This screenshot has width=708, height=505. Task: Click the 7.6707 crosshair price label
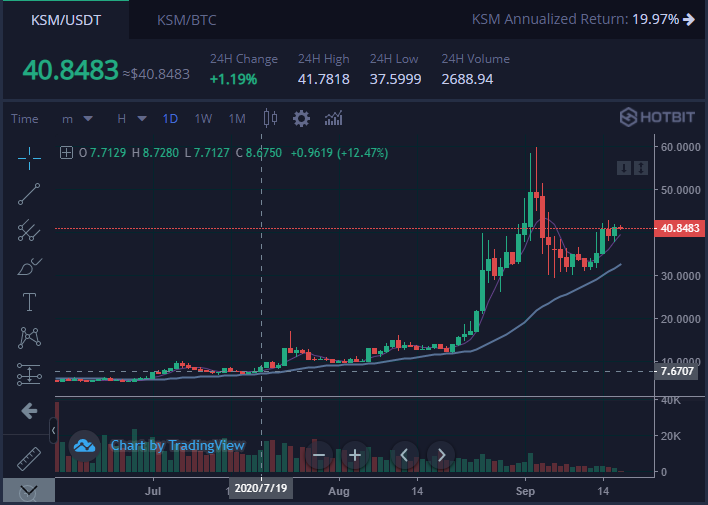pyautogui.click(x=677, y=371)
